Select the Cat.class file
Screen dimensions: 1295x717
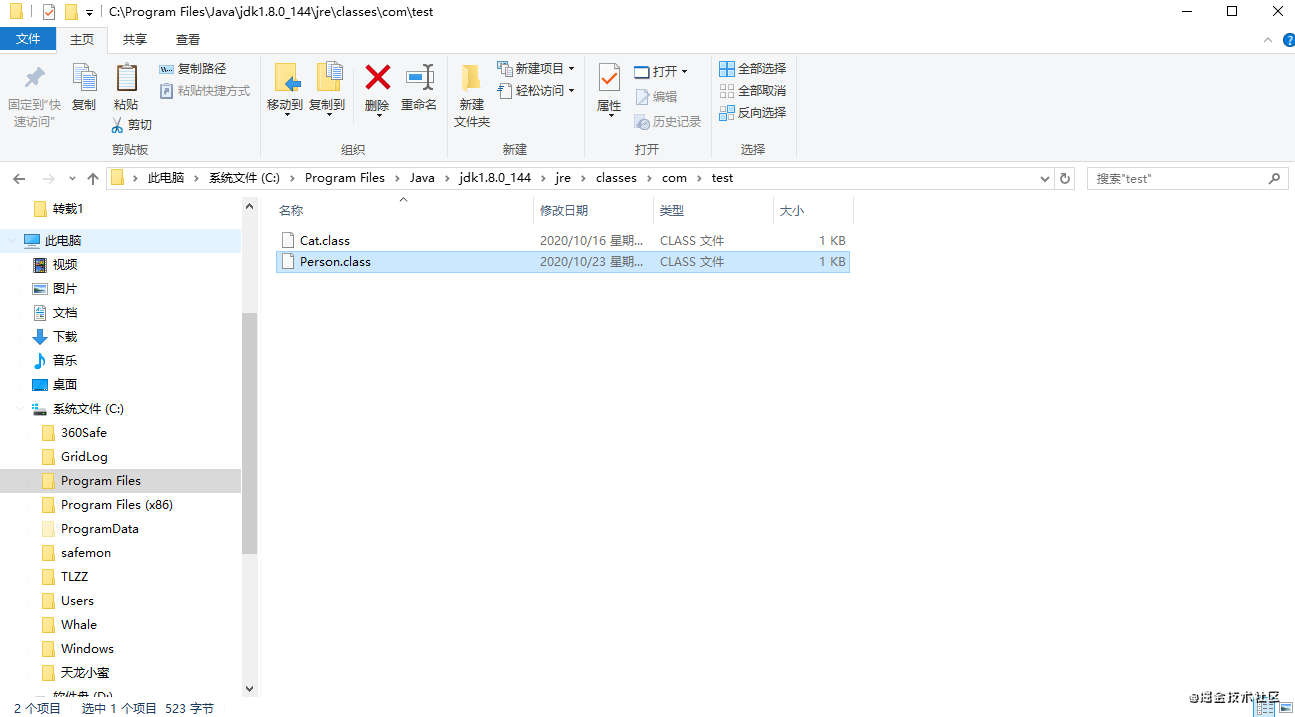[x=562, y=241]
